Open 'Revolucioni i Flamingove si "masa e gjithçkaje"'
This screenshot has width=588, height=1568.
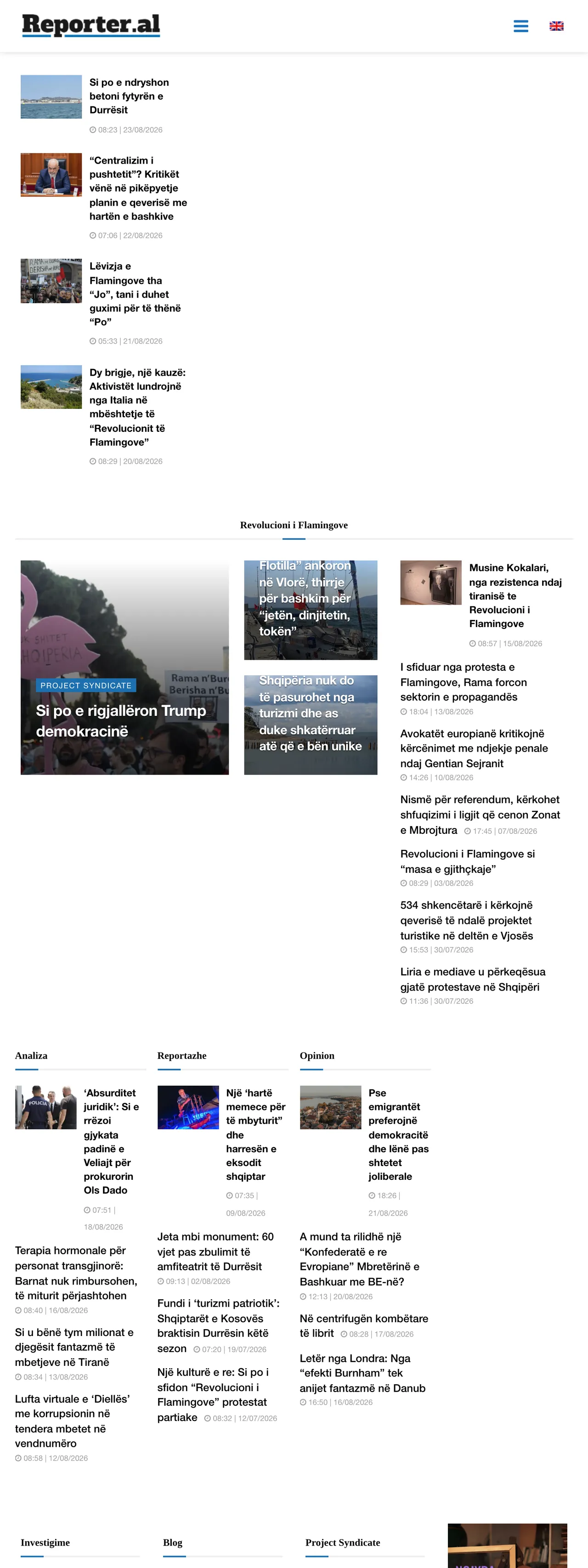coord(468,861)
